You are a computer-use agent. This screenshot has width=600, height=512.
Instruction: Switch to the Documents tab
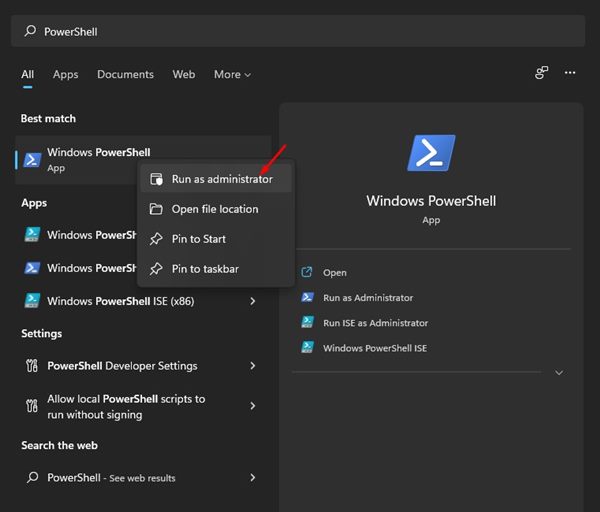click(x=125, y=75)
